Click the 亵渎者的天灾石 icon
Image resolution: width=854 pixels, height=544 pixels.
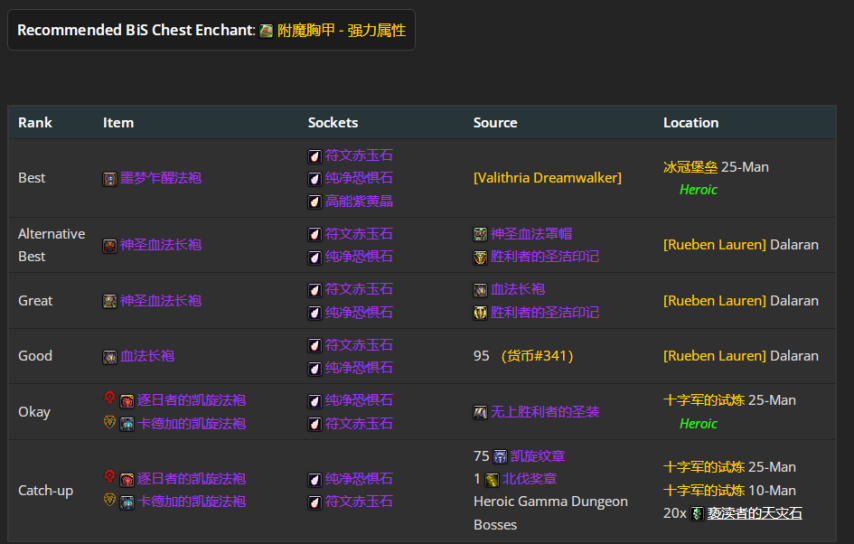click(697, 514)
